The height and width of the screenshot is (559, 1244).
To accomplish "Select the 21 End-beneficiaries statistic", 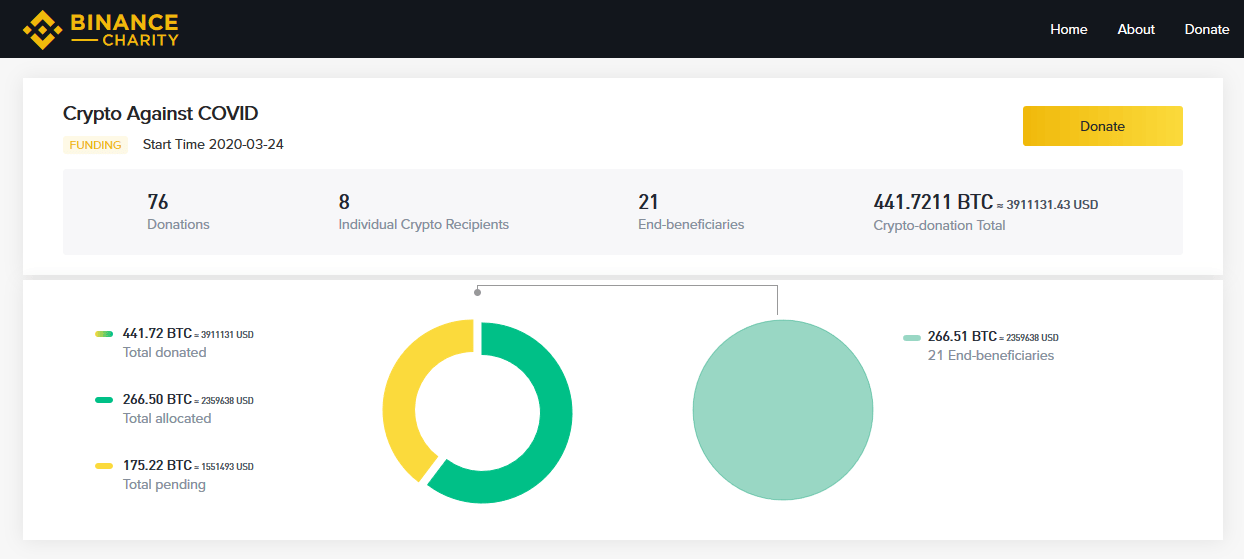I will pyautogui.click(x=690, y=212).
